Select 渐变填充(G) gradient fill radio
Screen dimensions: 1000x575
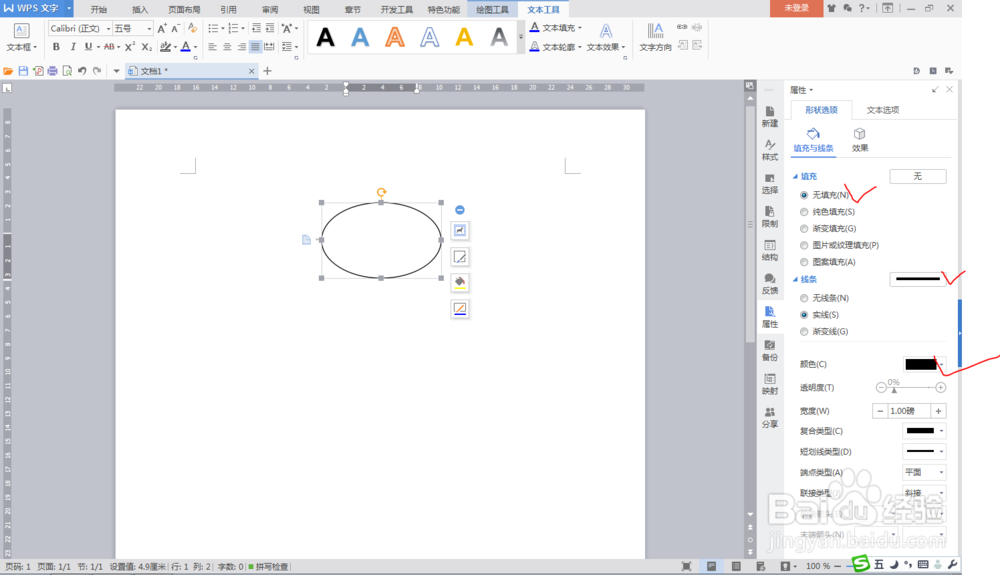coord(804,228)
